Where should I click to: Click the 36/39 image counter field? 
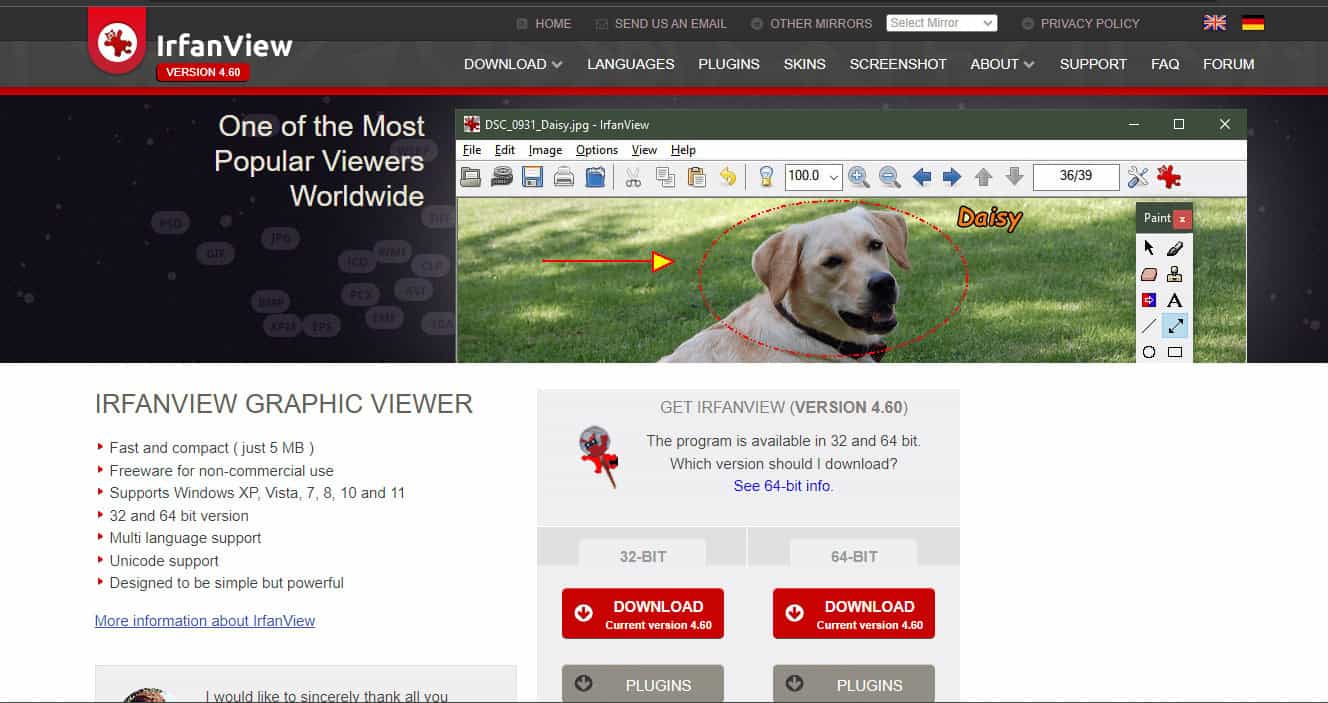[1076, 176]
